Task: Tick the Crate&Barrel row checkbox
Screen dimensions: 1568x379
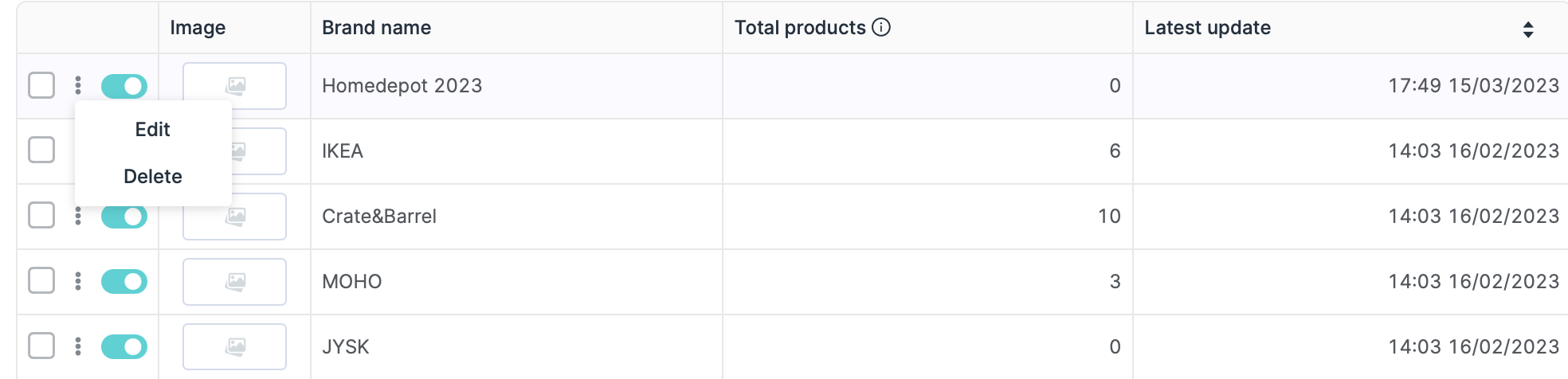Action: tap(41, 216)
